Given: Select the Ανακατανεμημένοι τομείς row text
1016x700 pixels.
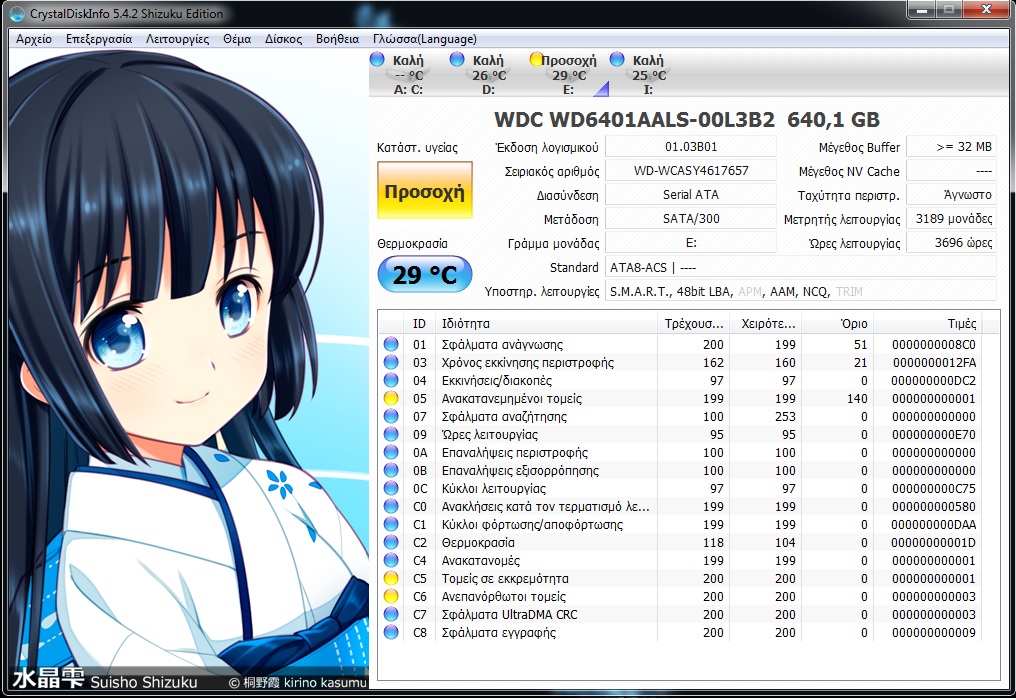Looking at the screenshot, I should 512,399.
